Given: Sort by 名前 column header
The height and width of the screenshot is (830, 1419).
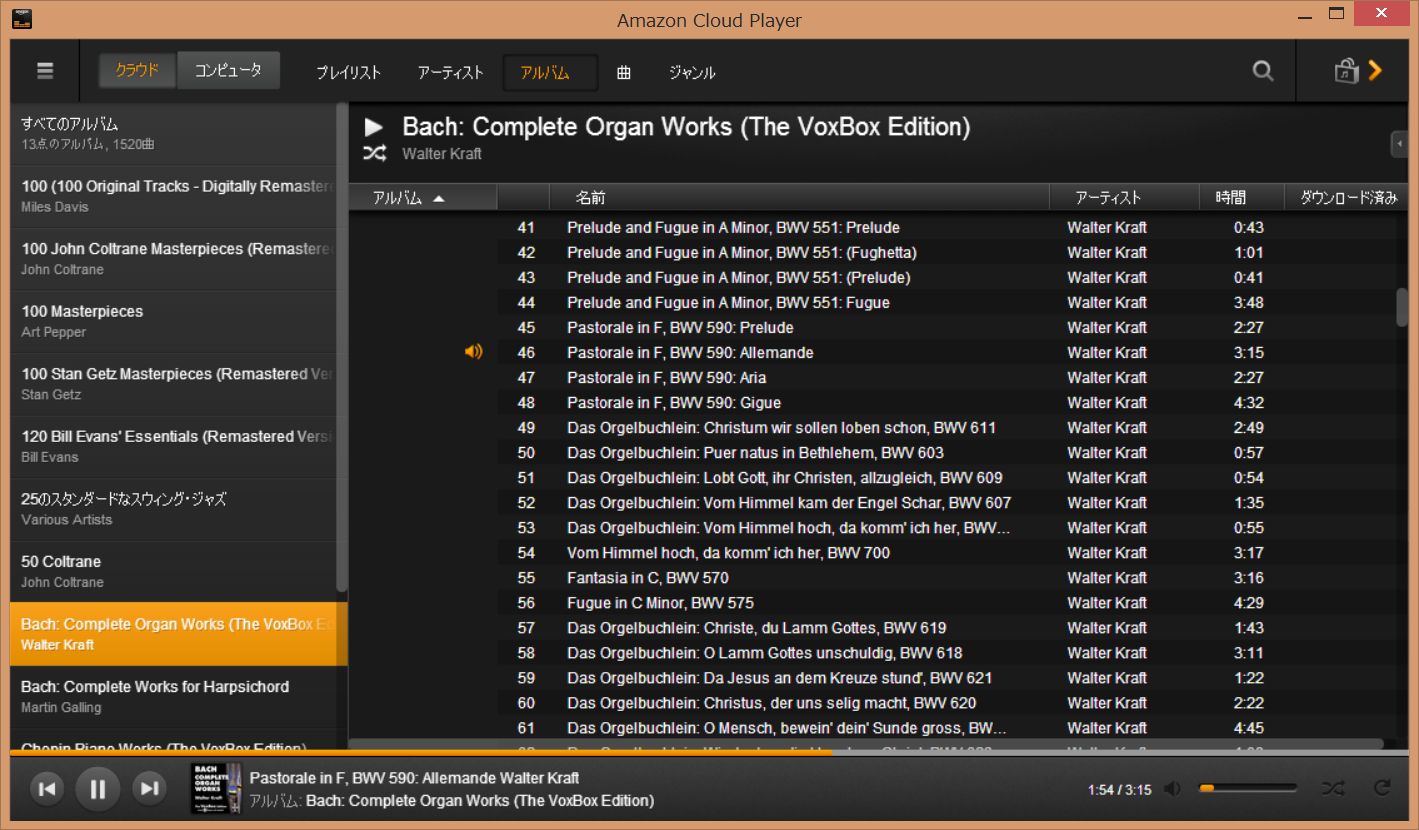Looking at the screenshot, I should pos(798,198).
